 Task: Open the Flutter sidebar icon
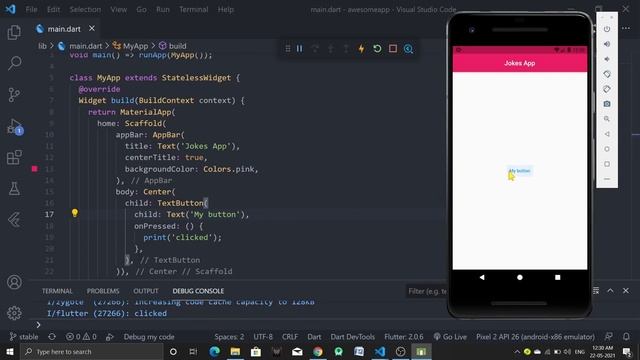pos(14,220)
